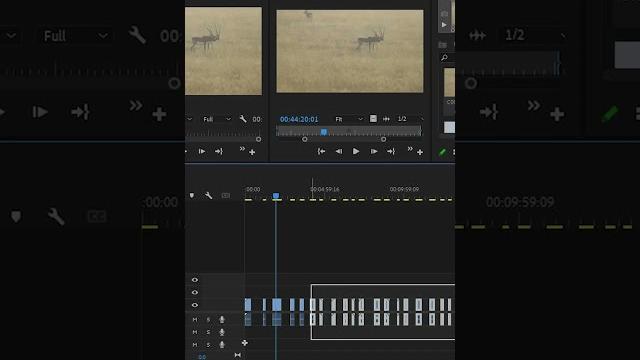Click the green pencil icon
The image size is (640, 360).
point(442,152)
